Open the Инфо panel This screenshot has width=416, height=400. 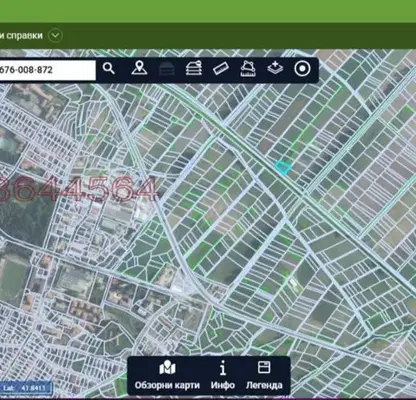coord(223,375)
